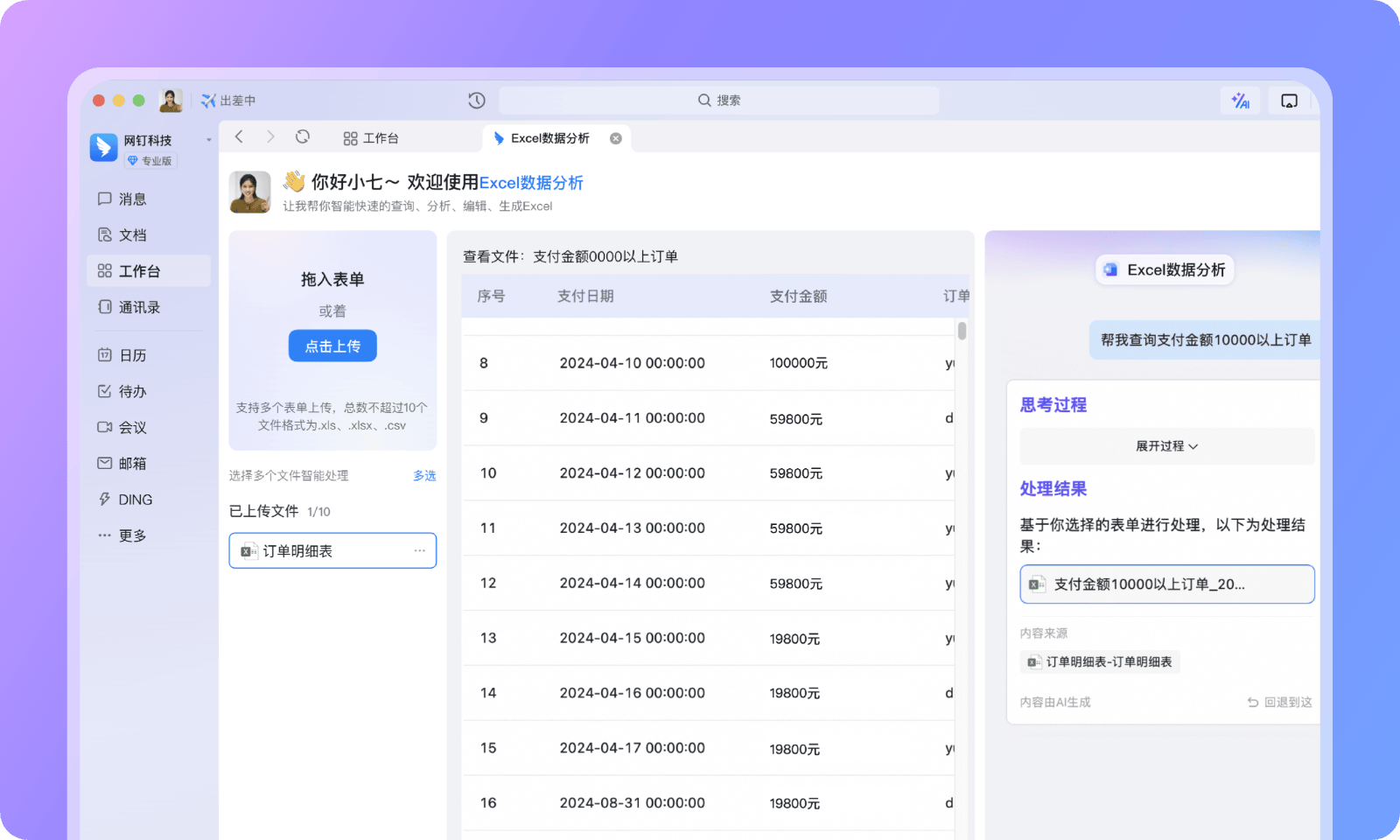1400x840 pixels.
Task: Open DING in the sidebar
Action: 135,500
